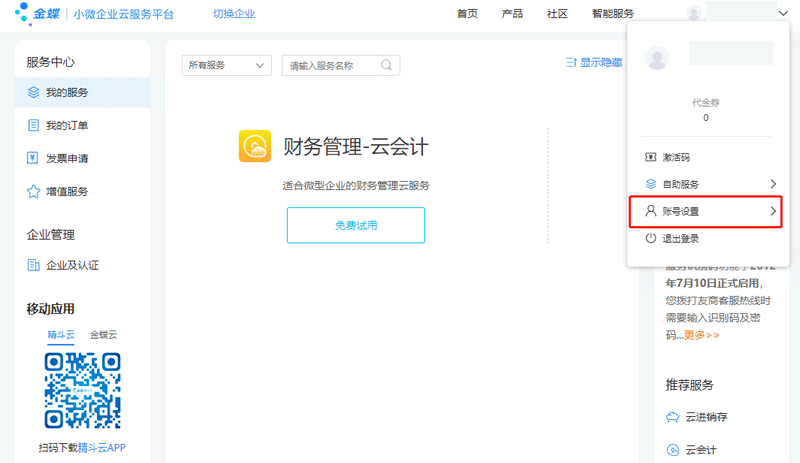
Task: Open 首页 in top navigation
Action: coord(467,14)
